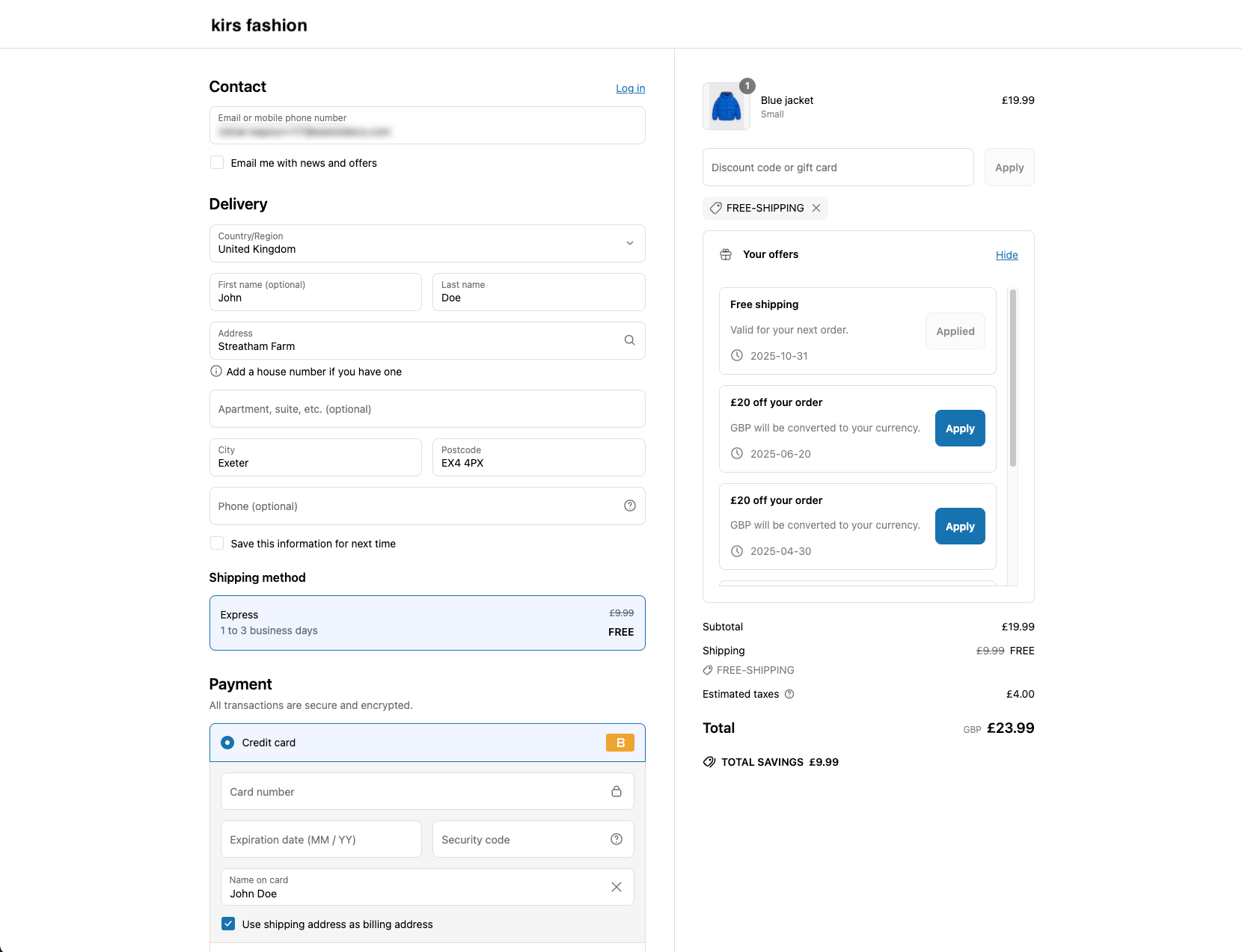Apply the £20 off offer expiring 2025-06-20
Image resolution: width=1242 pixels, height=952 pixels.
point(959,429)
